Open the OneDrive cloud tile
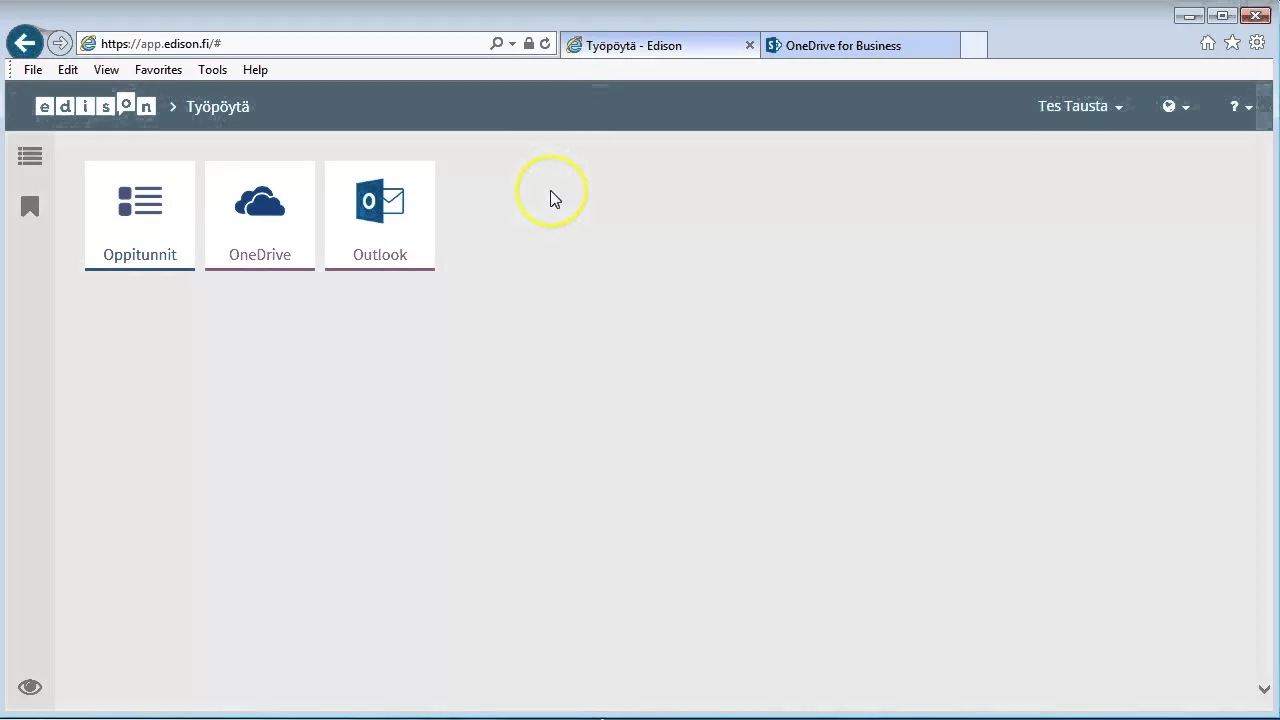Viewport: 1280px width, 720px height. point(260,215)
